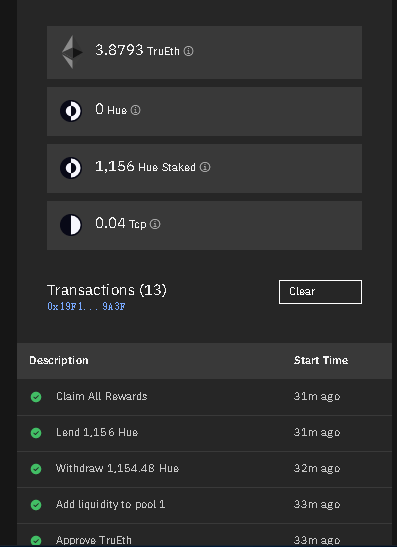The width and height of the screenshot is (397, 547).
Task: Show the info tooltip beside Tcp
Action: pyautogui.click(x=155, y=224)
